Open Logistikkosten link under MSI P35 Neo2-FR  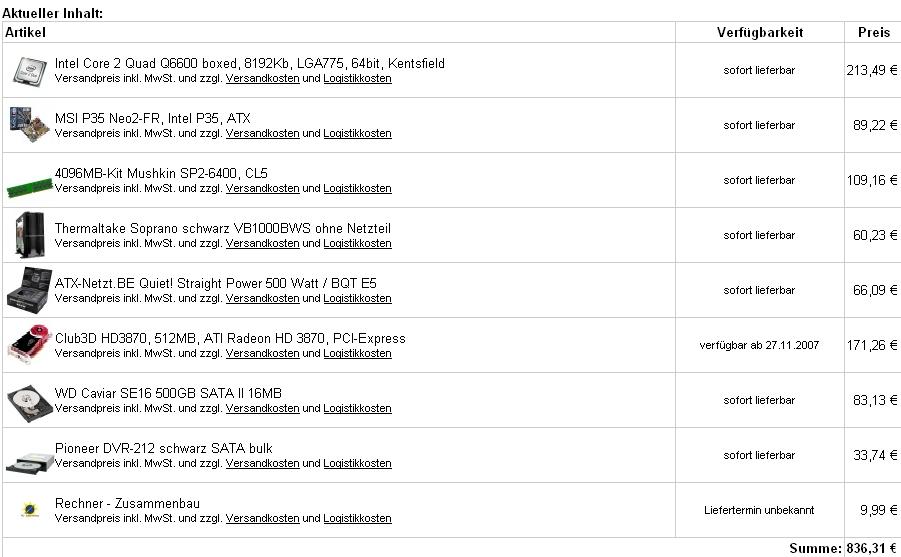click(357, 133)
